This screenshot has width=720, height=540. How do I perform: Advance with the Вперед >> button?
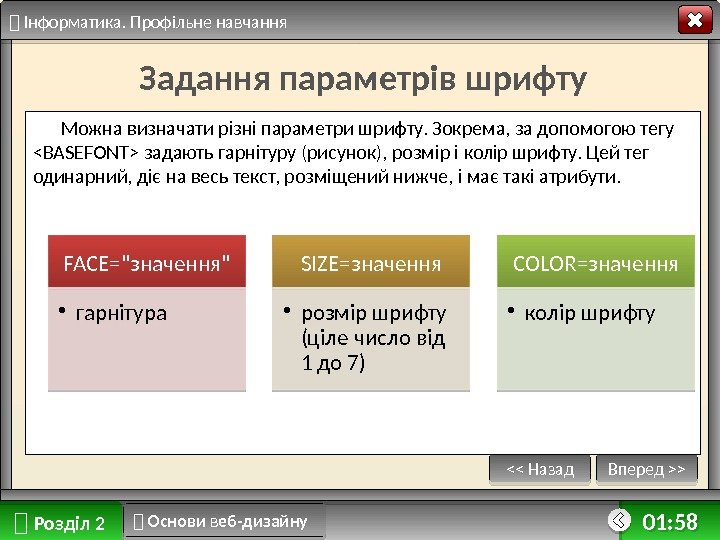coord(647,470)
